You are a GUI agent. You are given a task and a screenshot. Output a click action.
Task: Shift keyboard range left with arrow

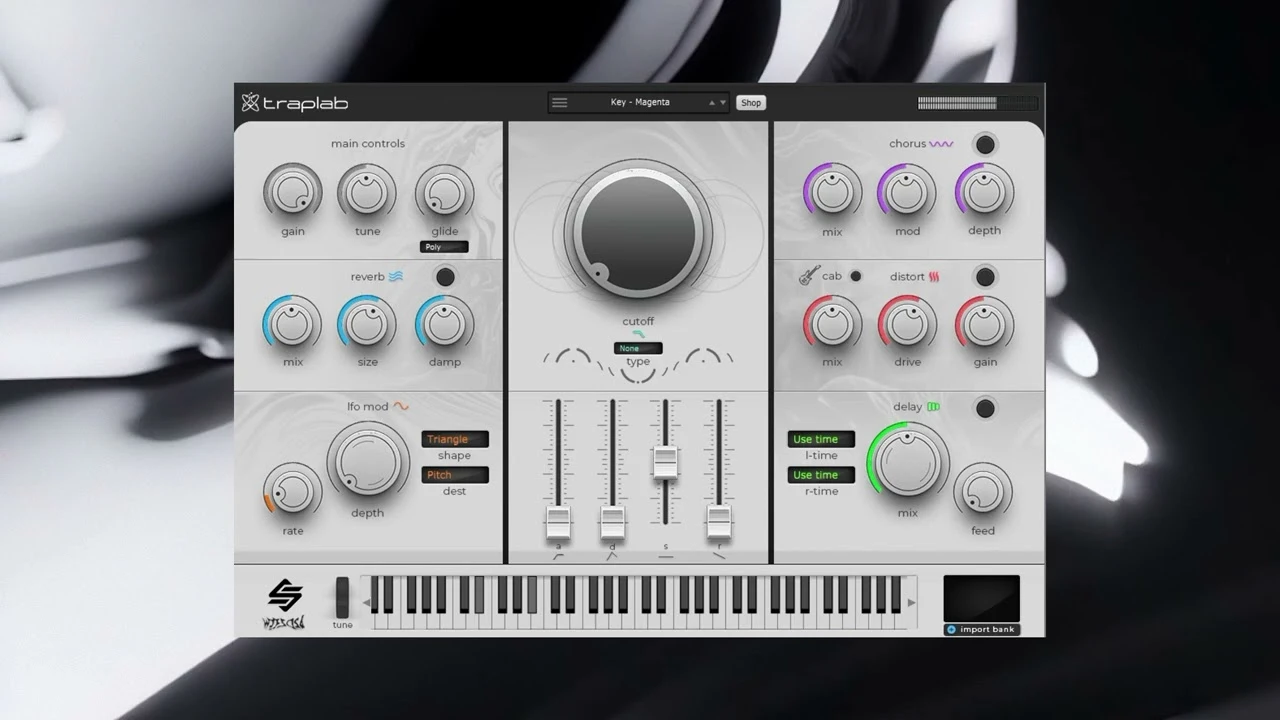(x=366, y=603)
